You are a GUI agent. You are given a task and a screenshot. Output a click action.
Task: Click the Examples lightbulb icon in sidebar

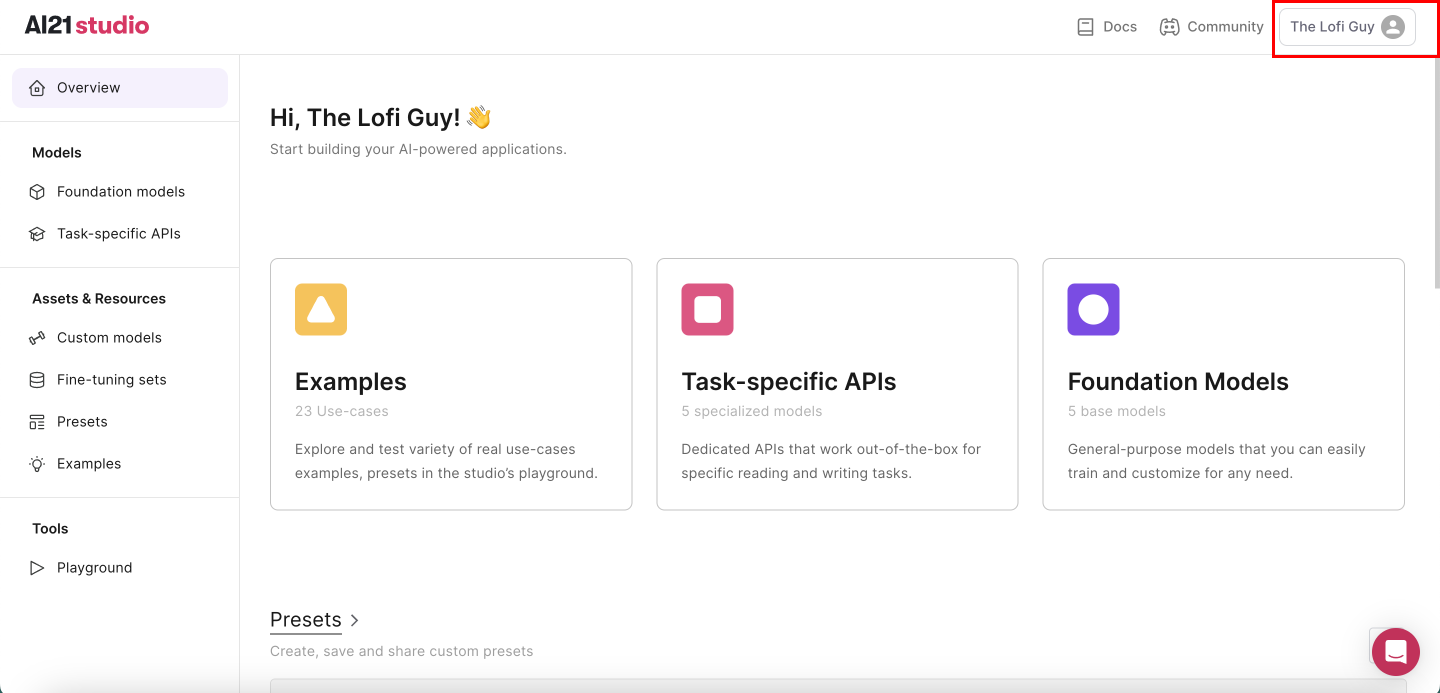tap(37, 464)
